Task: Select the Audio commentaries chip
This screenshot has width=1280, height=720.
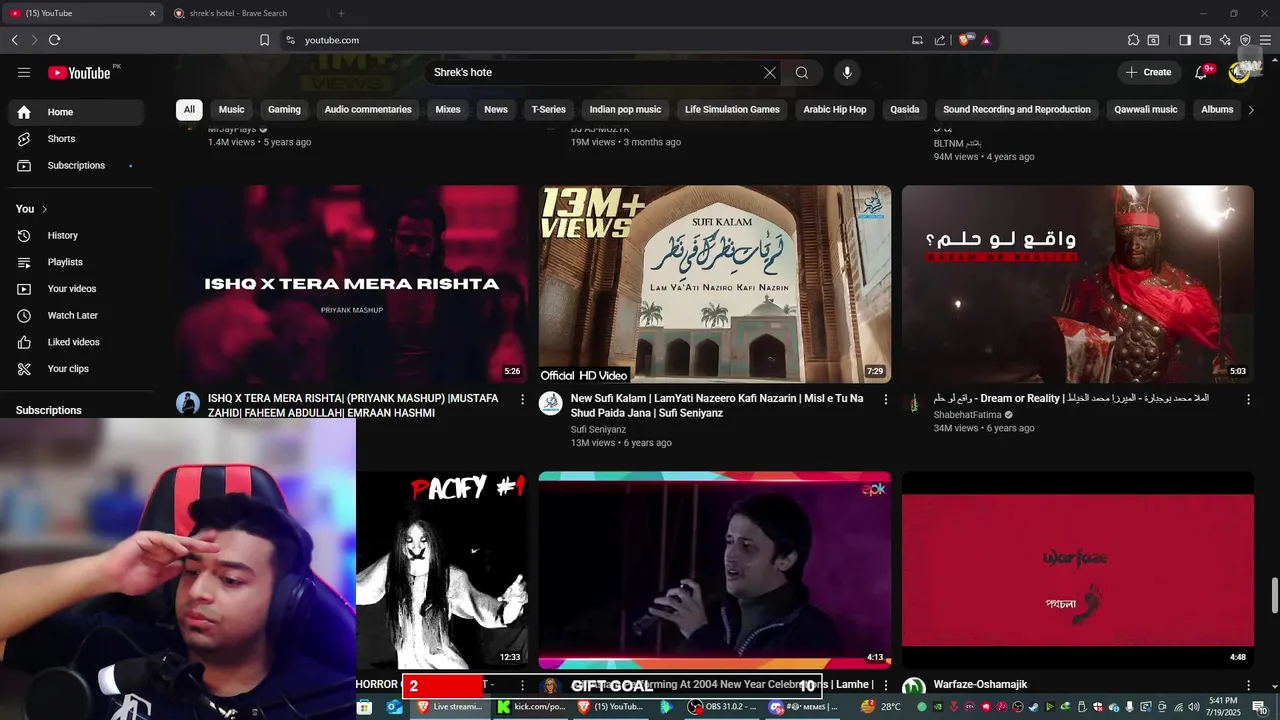Action: coord(368,110)
